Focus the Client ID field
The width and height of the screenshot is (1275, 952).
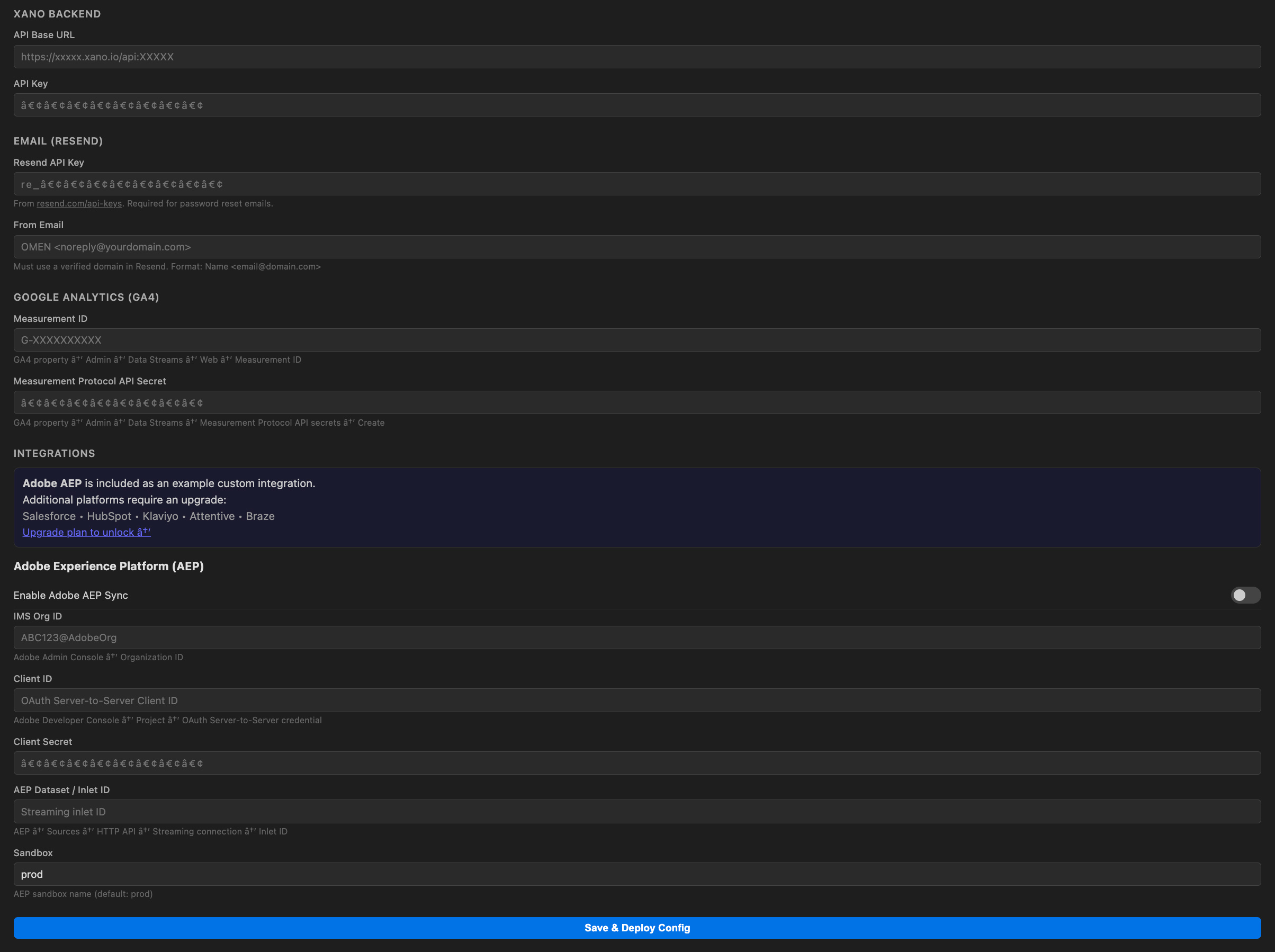[637, 700]
